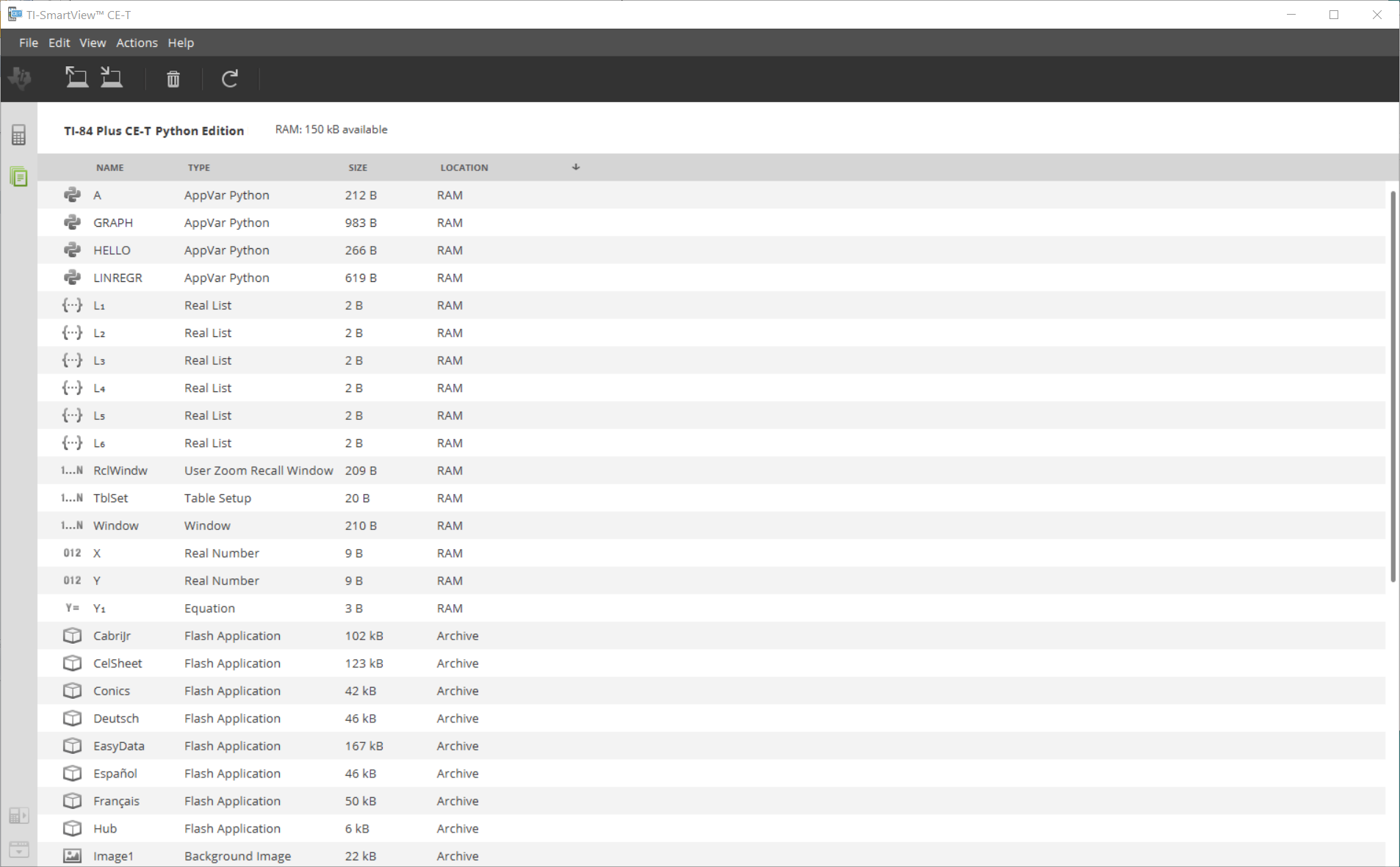Select the Image1 background image icon
This screenshot has height=867, width=1400.
click(72, 856)
